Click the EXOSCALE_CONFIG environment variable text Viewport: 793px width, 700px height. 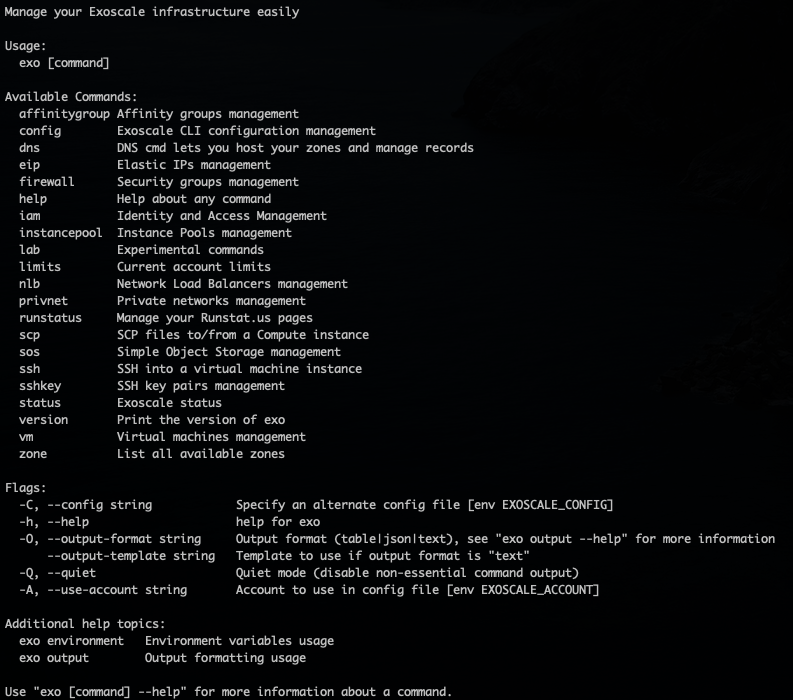(x=555, y=505)
